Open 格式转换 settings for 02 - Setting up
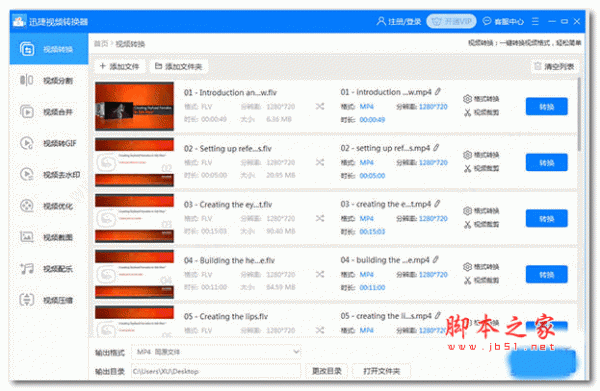Viewport: 600px width, 391px height. (x=481, y=155)
